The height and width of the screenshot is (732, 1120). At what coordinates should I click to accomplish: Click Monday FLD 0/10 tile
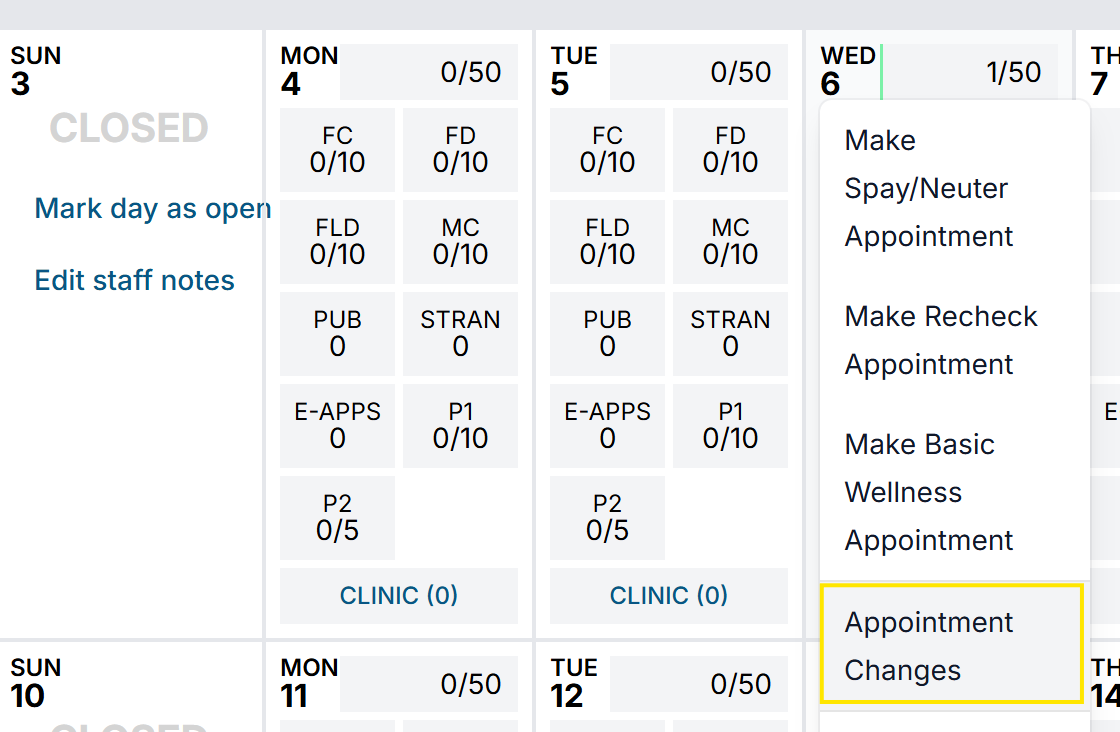coord(337,242)
